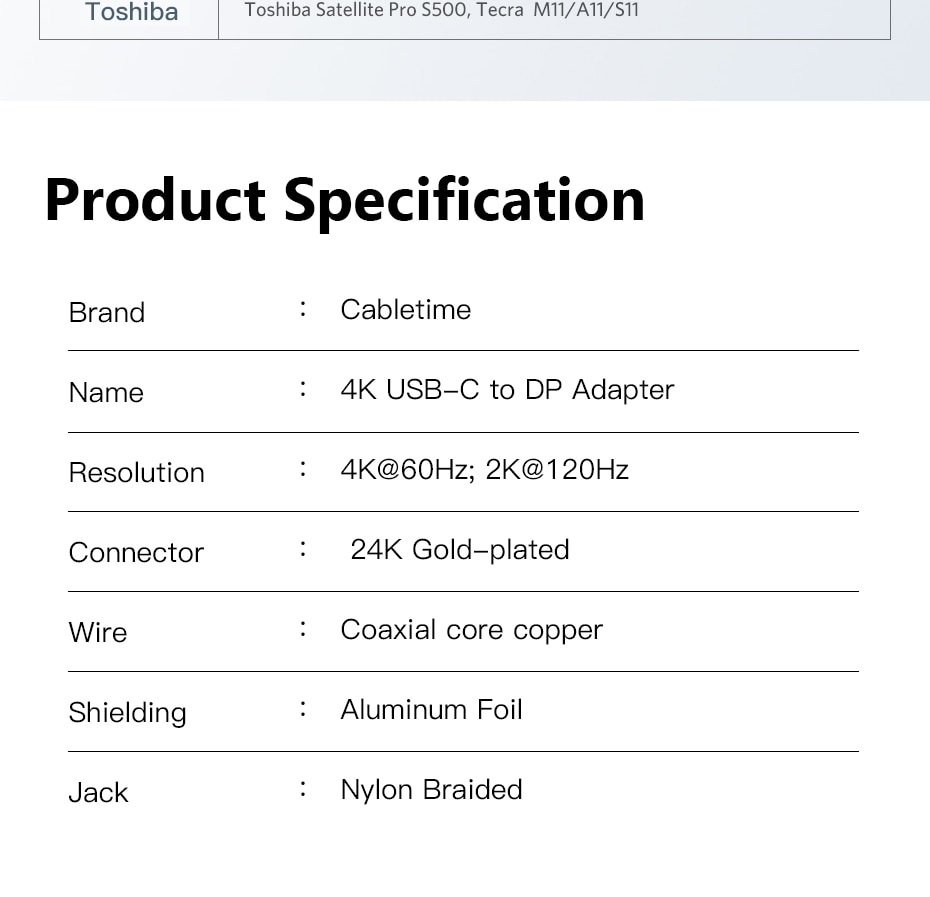Click the Coaxial core copper value

(471, 630)
